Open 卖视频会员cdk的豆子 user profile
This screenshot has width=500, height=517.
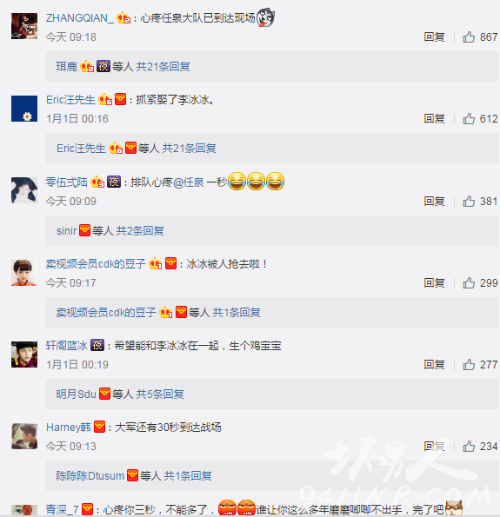pyautogui.click(x=96, y=264)
